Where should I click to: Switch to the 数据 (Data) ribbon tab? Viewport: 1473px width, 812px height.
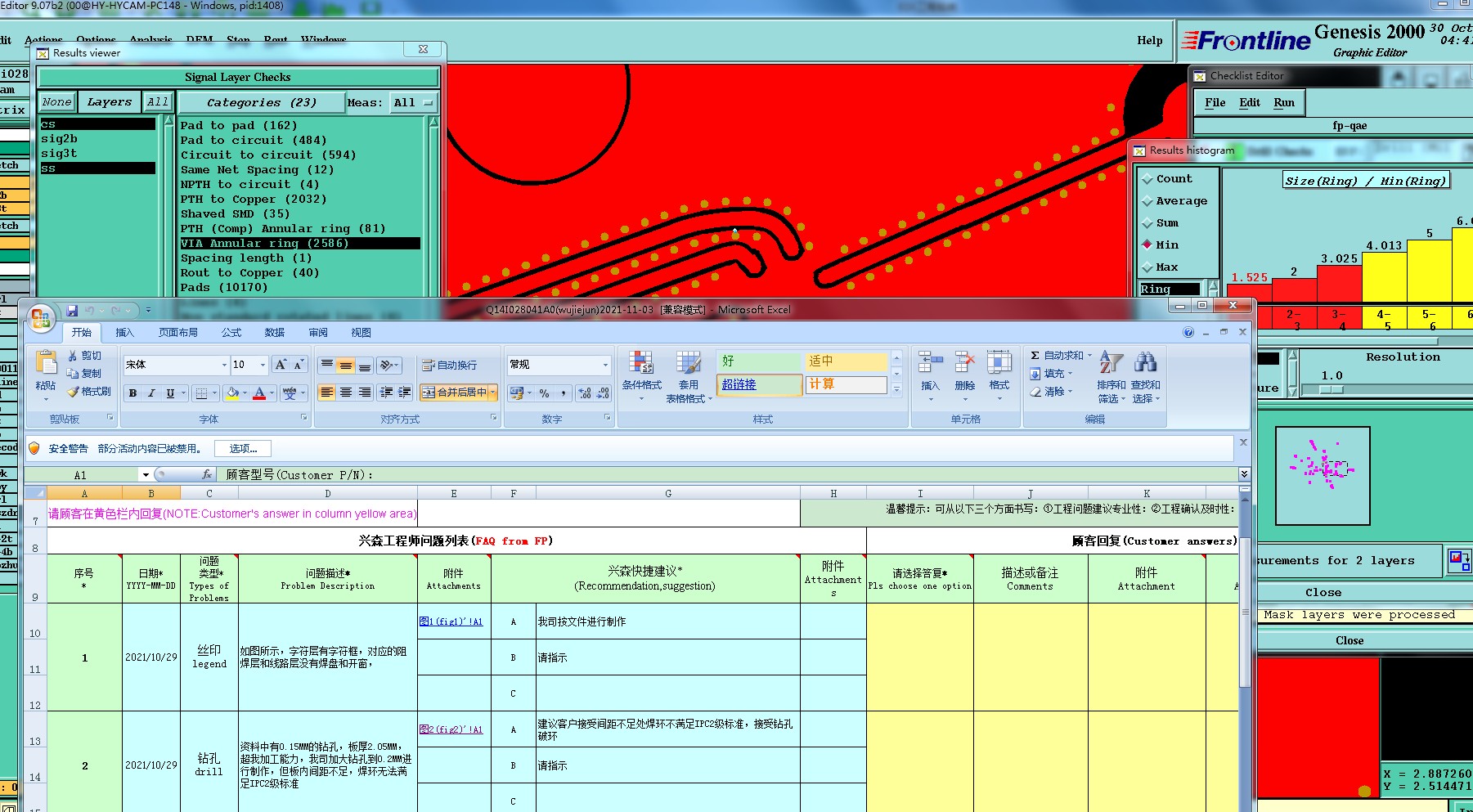275,333
